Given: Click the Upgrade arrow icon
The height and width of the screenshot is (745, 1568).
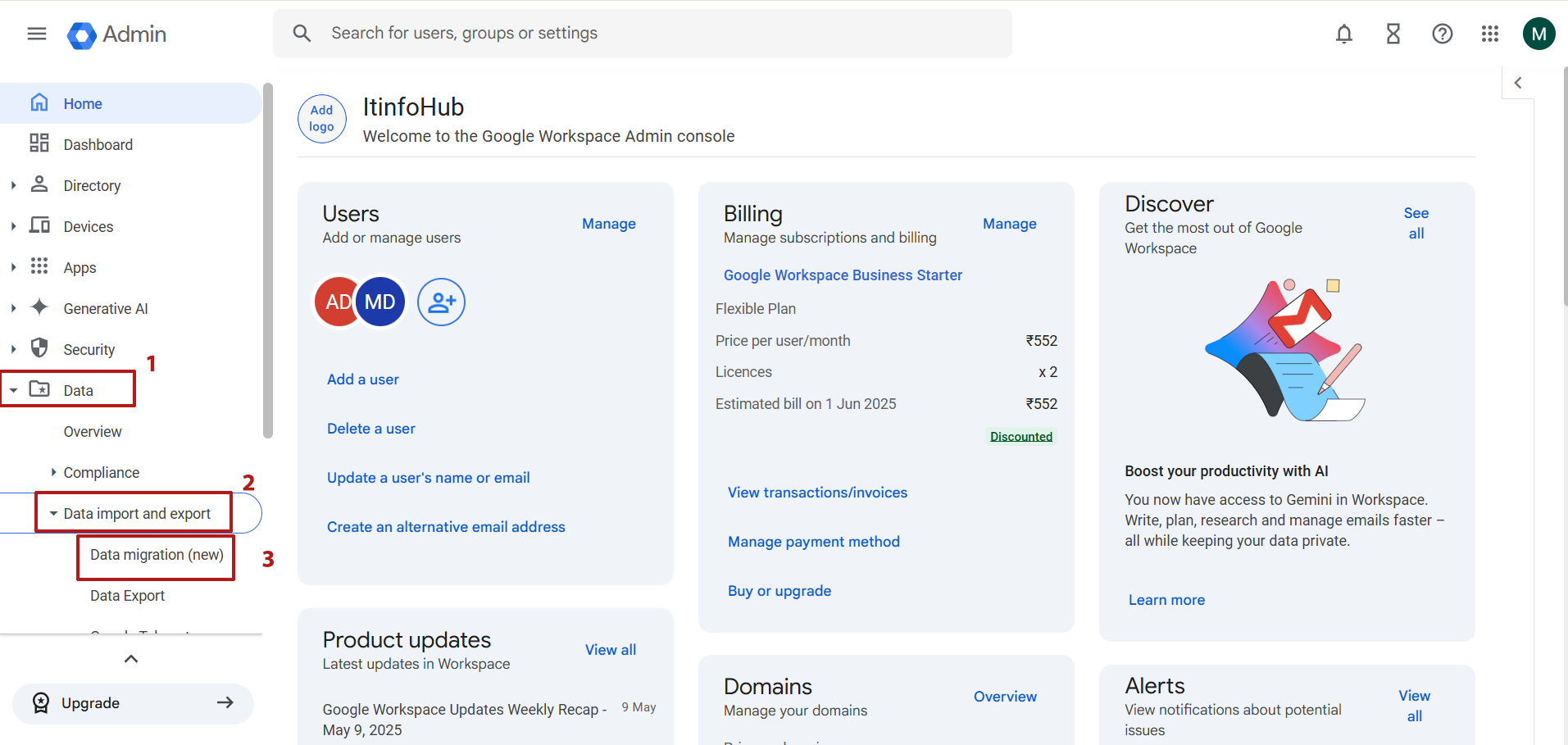Looking at the screenshot, I should 225,702.
